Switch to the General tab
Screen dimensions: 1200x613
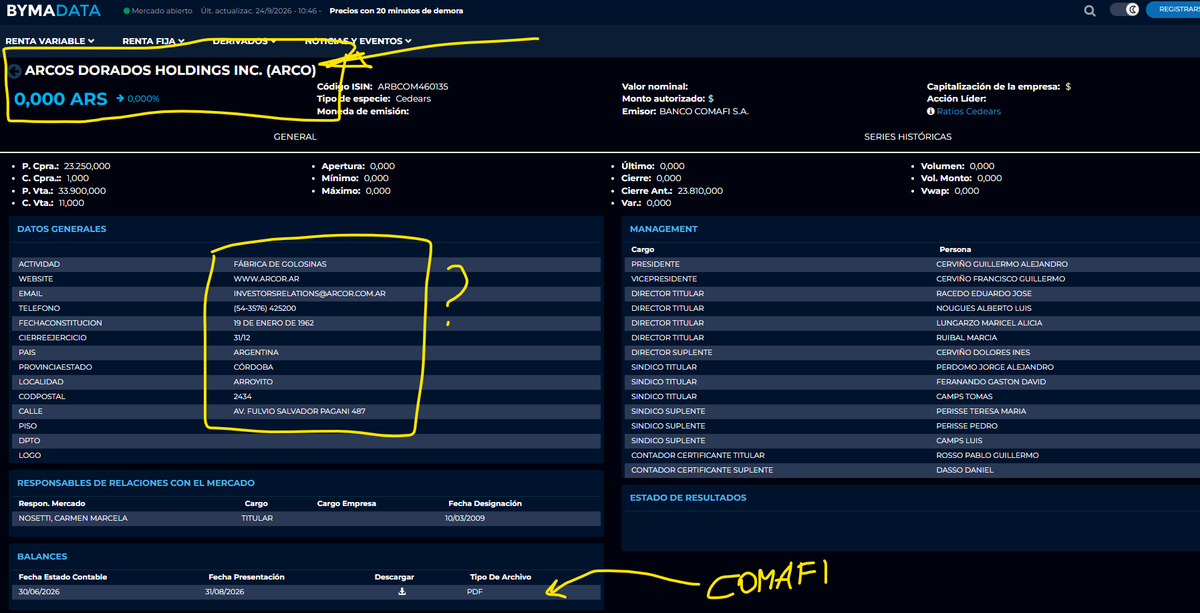295,137
